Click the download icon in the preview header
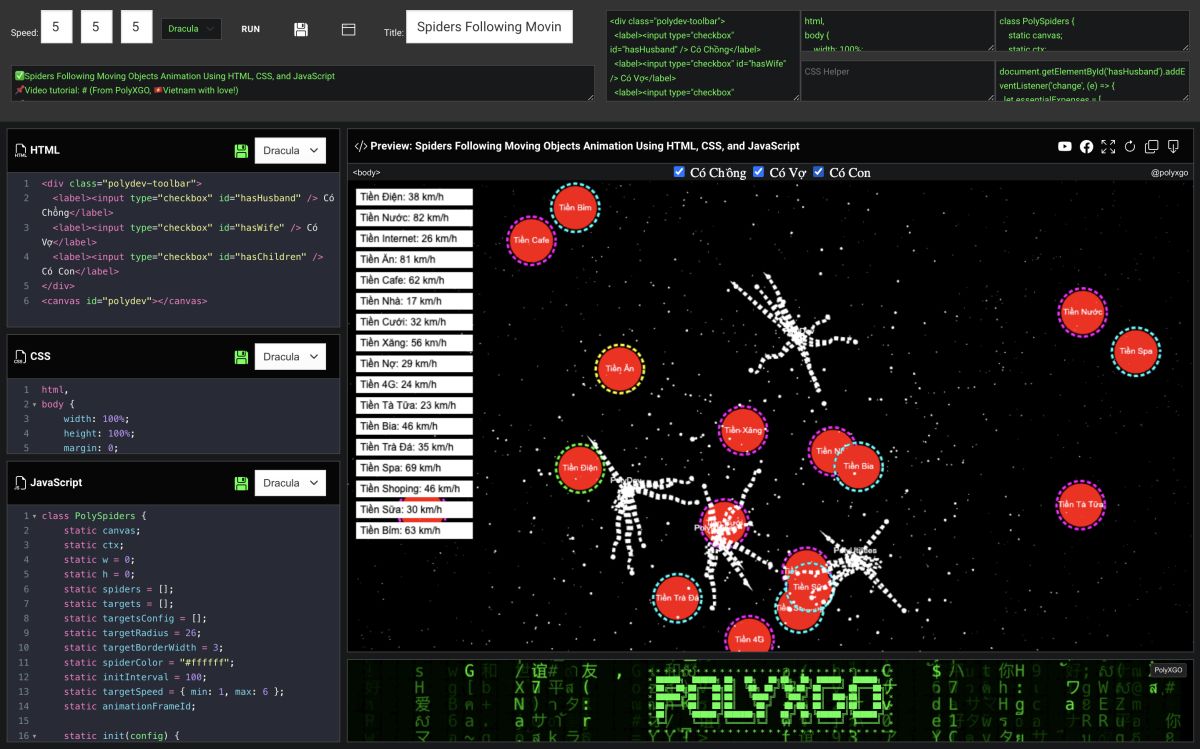Screen dimensions: 1200x749 [x=1173, y=147]
